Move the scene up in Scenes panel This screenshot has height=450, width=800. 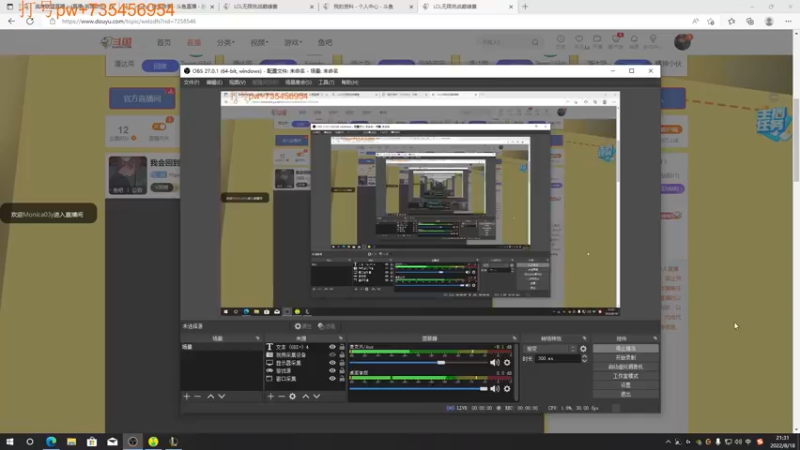[x=211, y=396]
